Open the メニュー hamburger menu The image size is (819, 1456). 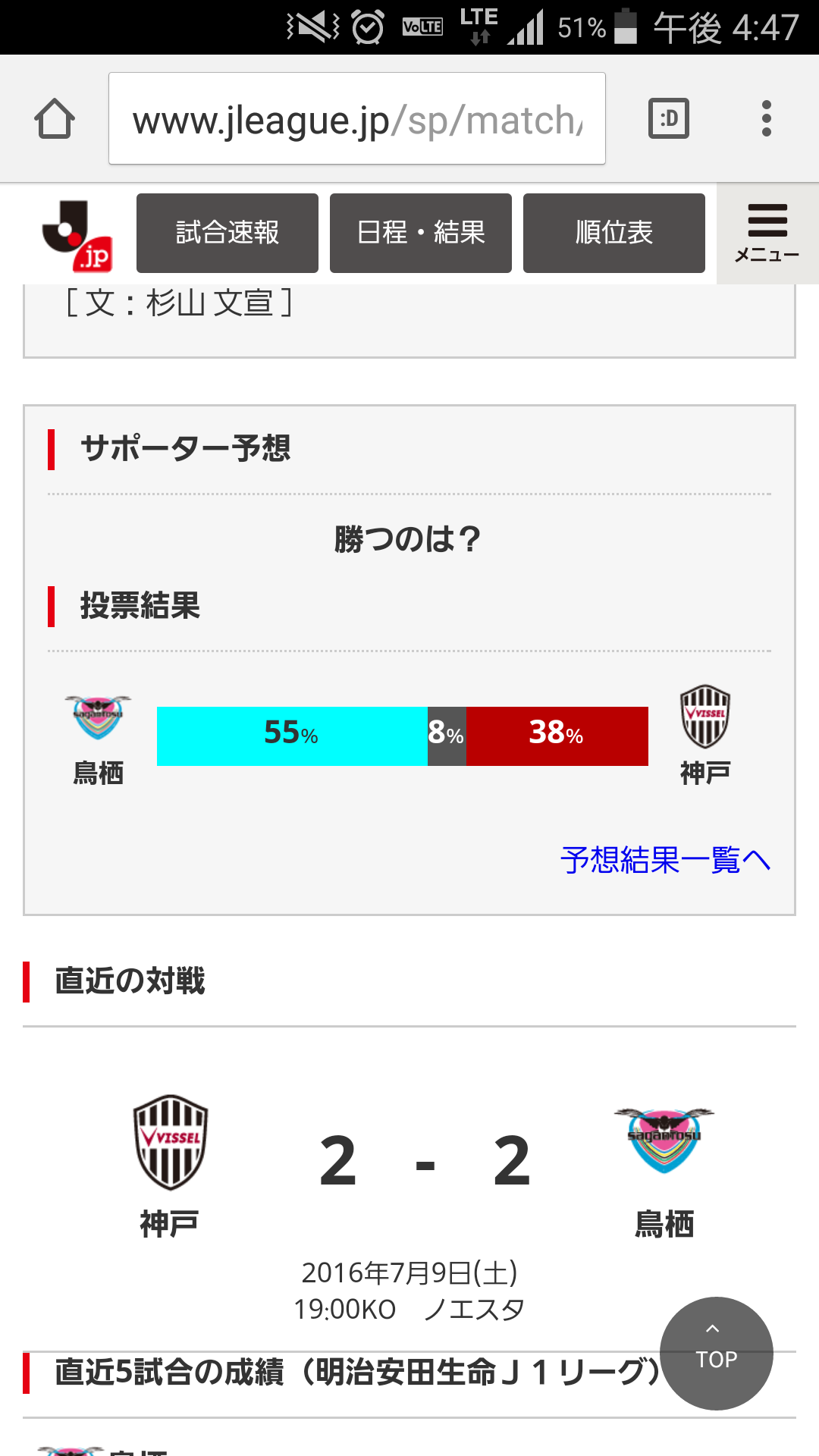(x=767, y=233)
